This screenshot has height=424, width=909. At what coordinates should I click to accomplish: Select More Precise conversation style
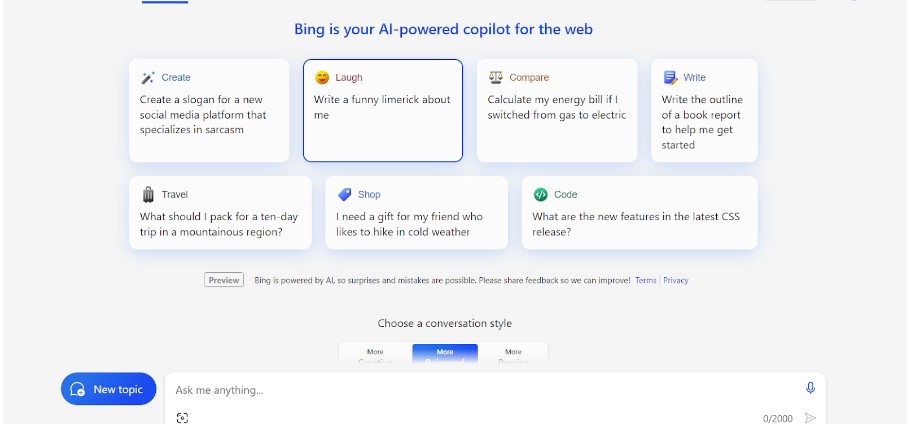pyautogui.click(x=513, y=354)
